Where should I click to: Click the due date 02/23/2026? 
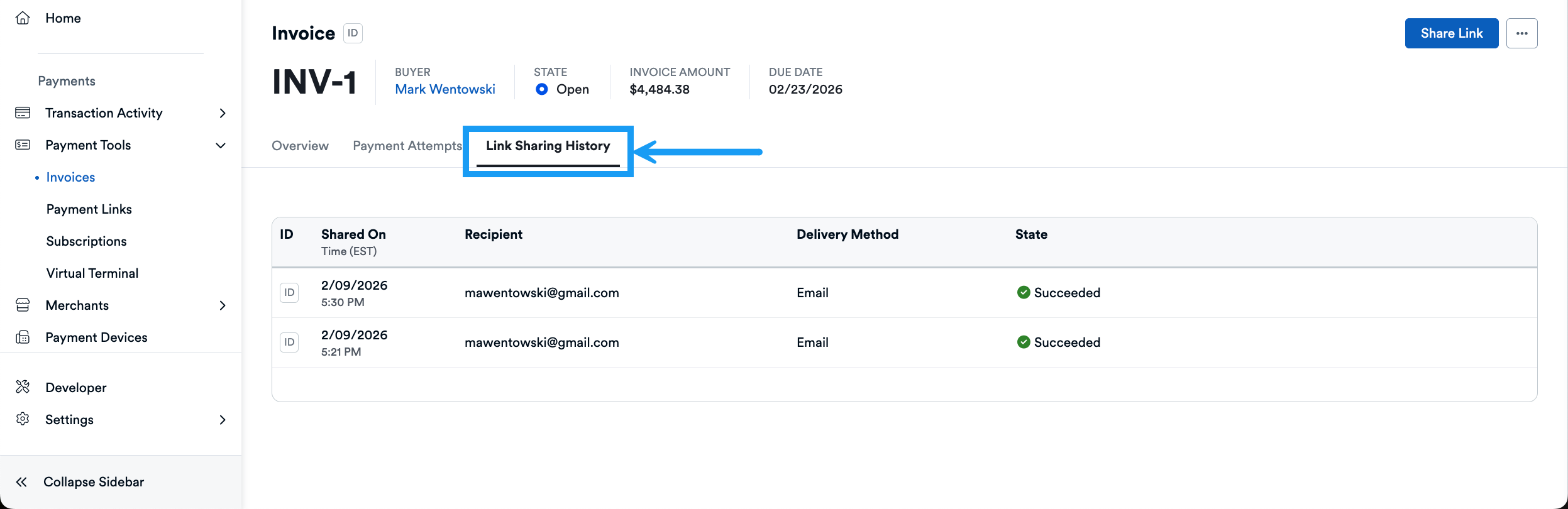coord(805,89)
